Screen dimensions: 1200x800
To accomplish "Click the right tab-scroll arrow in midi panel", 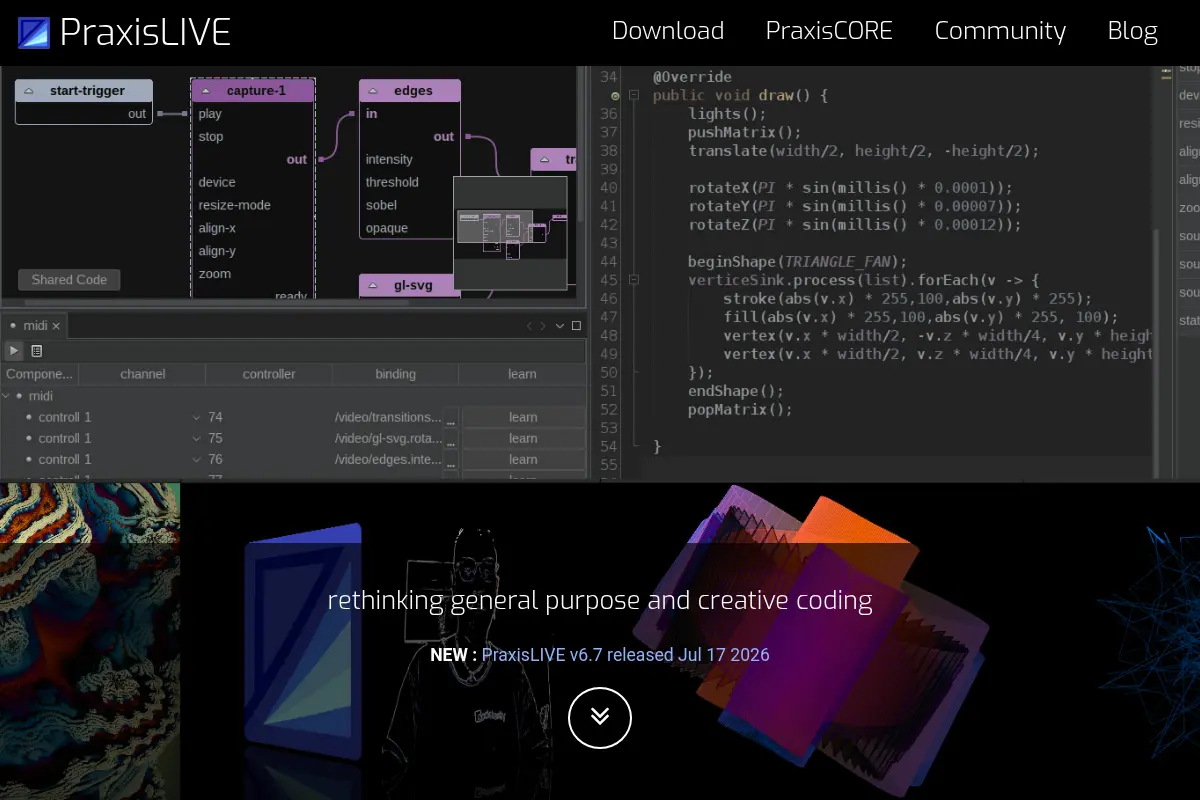I will click(x=543, y=326).
